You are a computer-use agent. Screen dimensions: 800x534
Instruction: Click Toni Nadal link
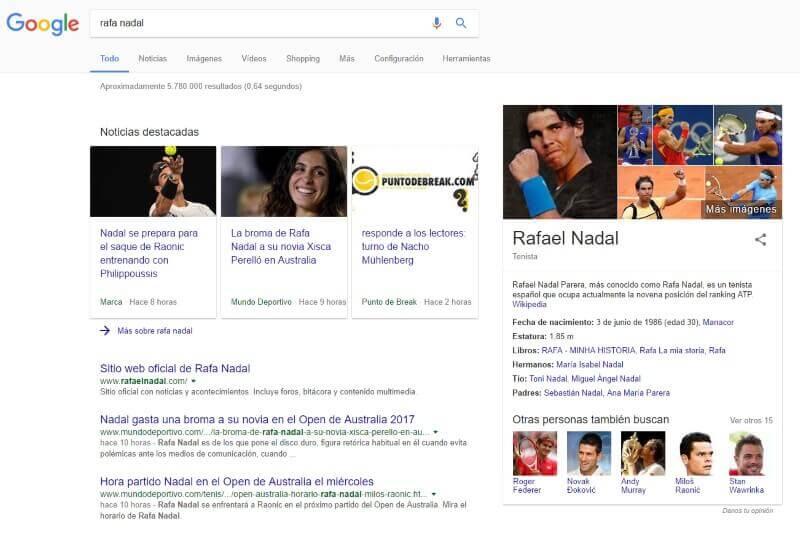pyautogui.click(x=548, y=379)
